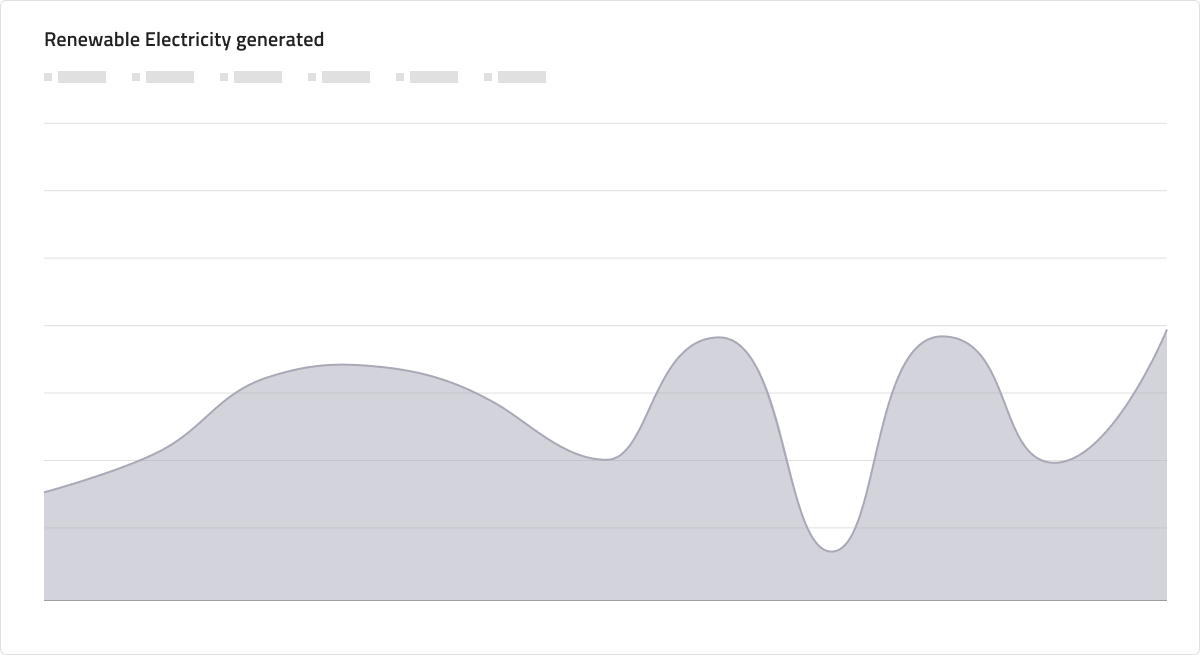Toggle the first legend label placeholder bar
This screenshot has height=655, width=1200.
82,77
